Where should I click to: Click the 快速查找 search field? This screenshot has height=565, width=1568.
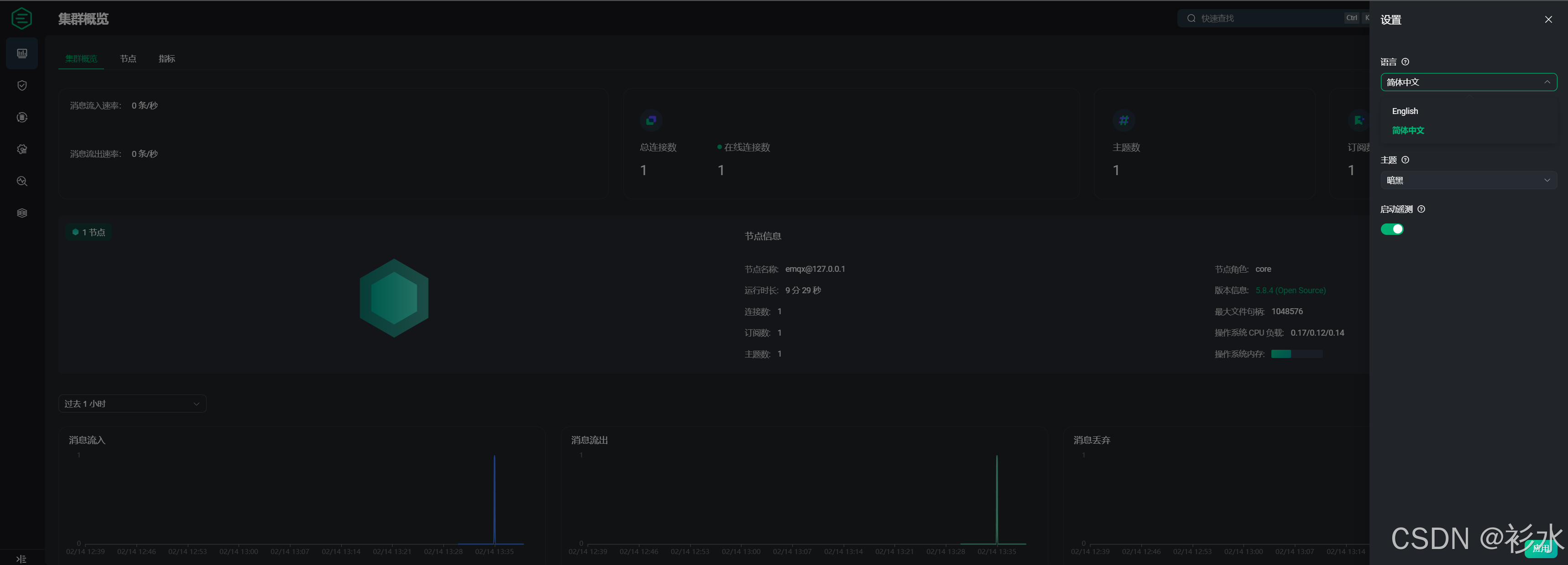(x=1266, y=18)
